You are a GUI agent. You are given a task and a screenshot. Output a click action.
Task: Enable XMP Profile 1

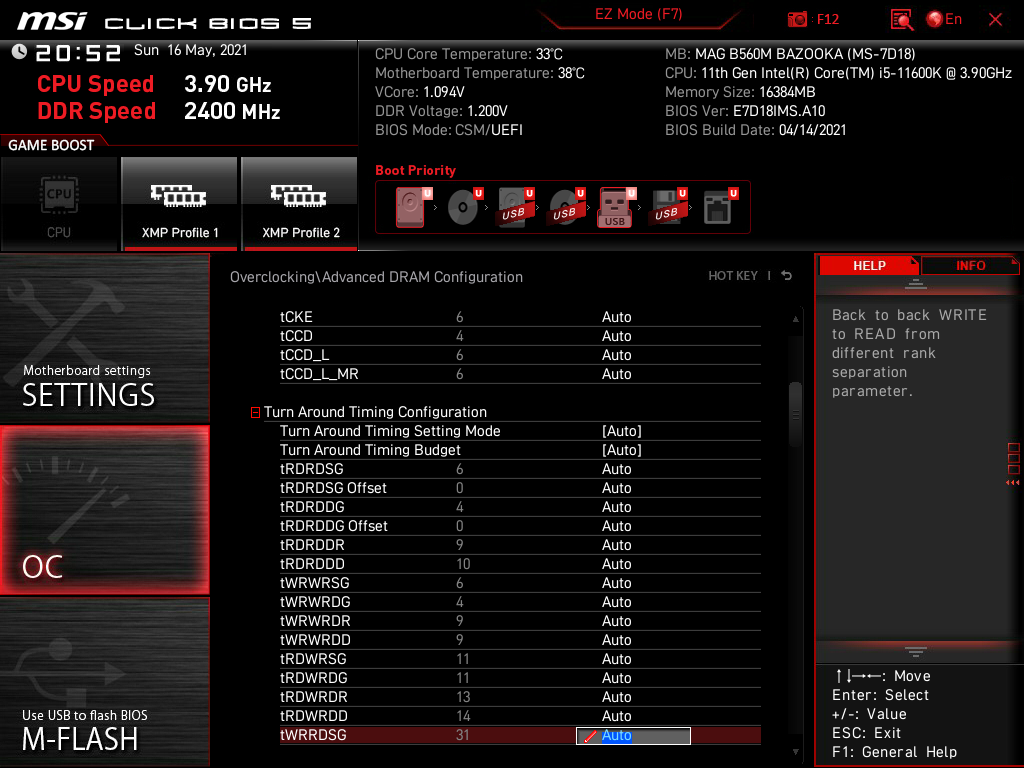pos(180,204)
